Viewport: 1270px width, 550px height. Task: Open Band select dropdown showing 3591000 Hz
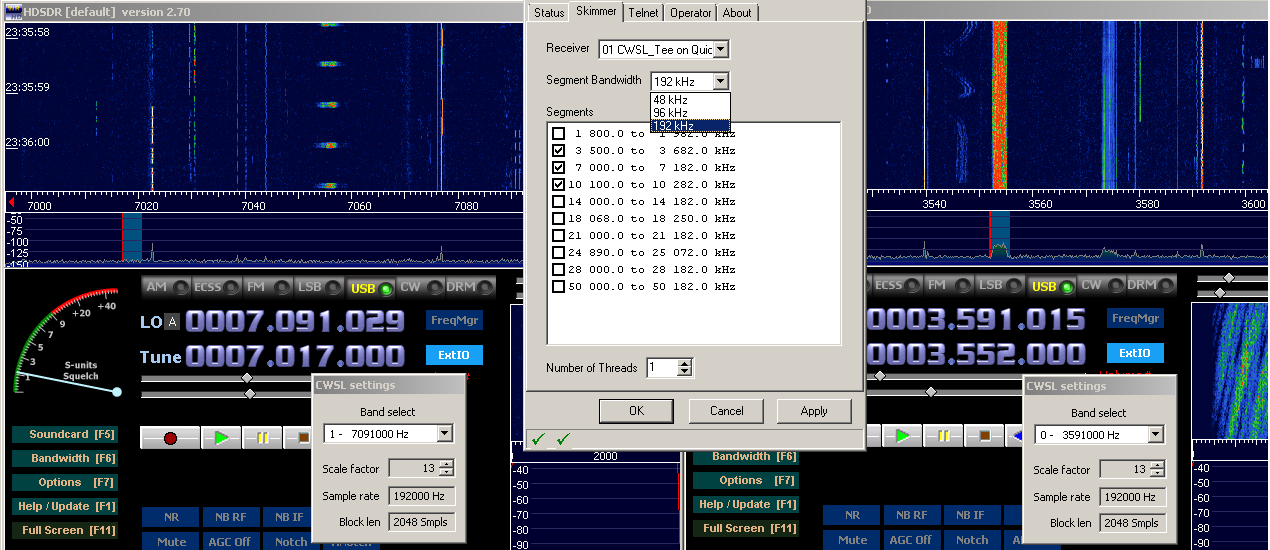[x=1156, y=435]
